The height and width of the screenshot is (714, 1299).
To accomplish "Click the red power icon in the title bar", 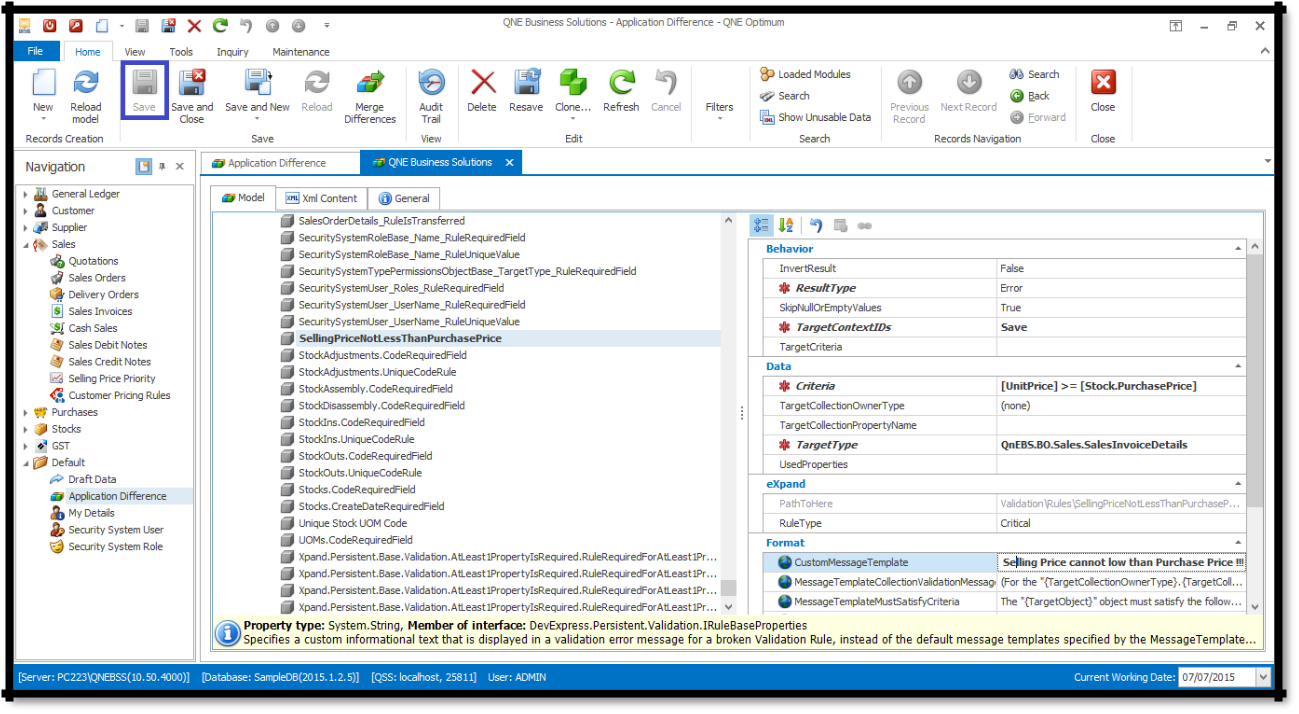I will point(49,26).
